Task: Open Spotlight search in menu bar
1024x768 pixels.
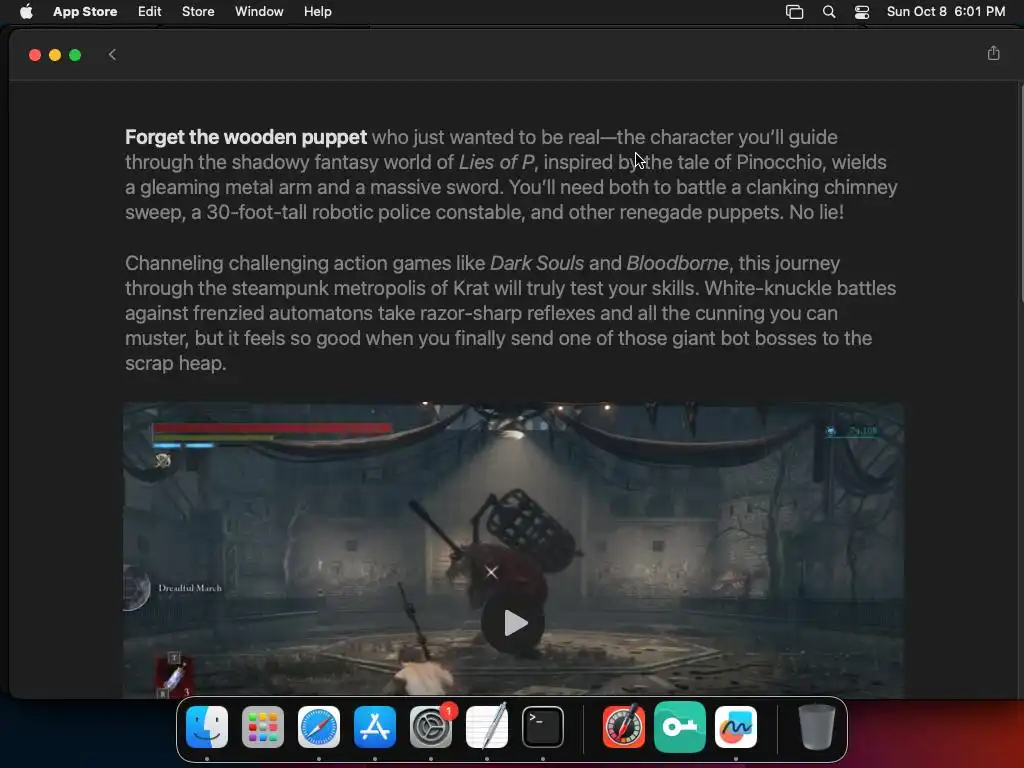Action: (x=829, y=12)
